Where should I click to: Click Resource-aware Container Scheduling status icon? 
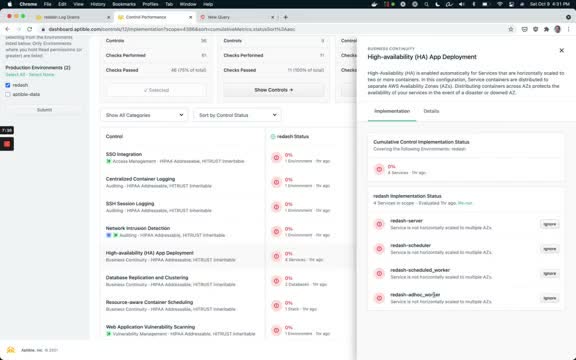276,306
